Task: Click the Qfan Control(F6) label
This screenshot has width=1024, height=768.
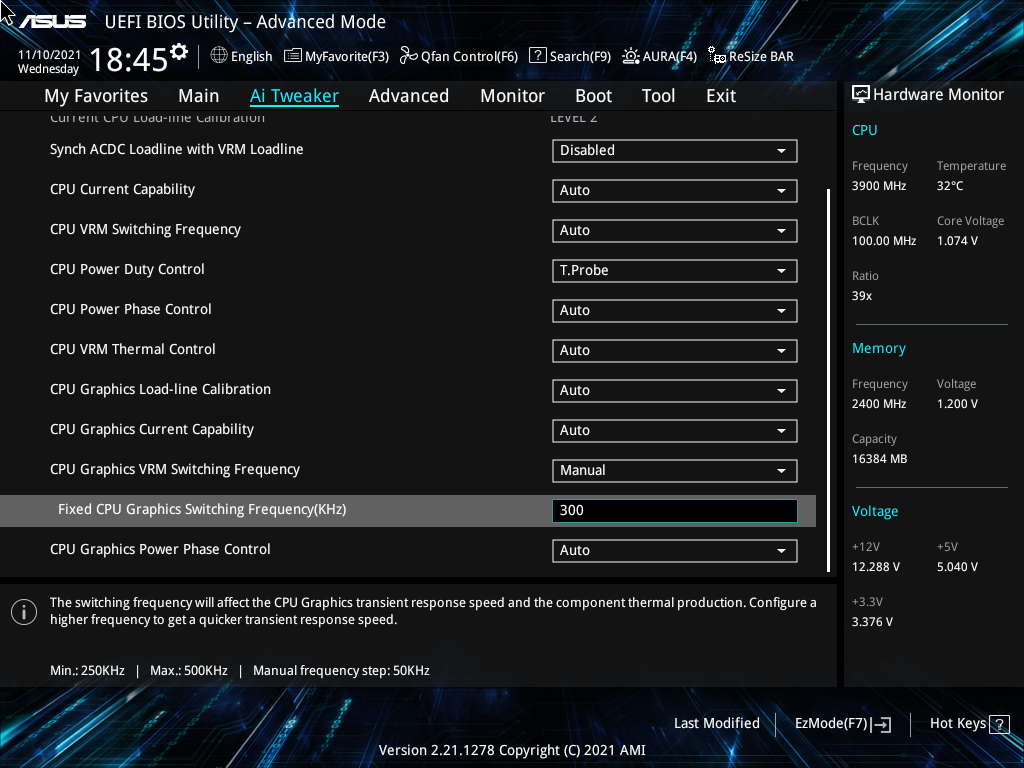Action: click(469, 56)
